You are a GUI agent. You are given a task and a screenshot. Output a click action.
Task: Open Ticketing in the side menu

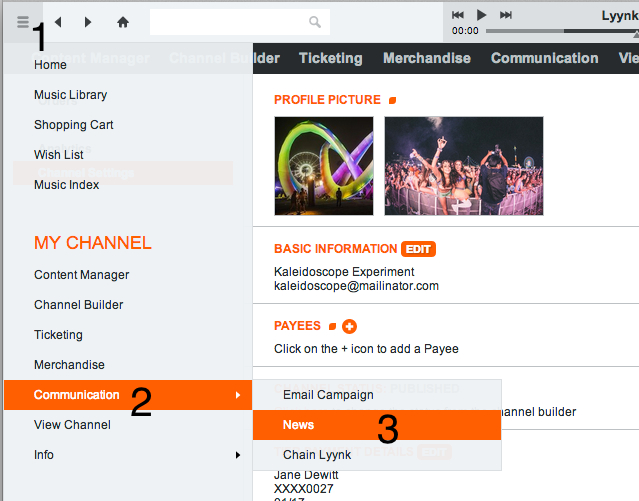tap(58, 335)
